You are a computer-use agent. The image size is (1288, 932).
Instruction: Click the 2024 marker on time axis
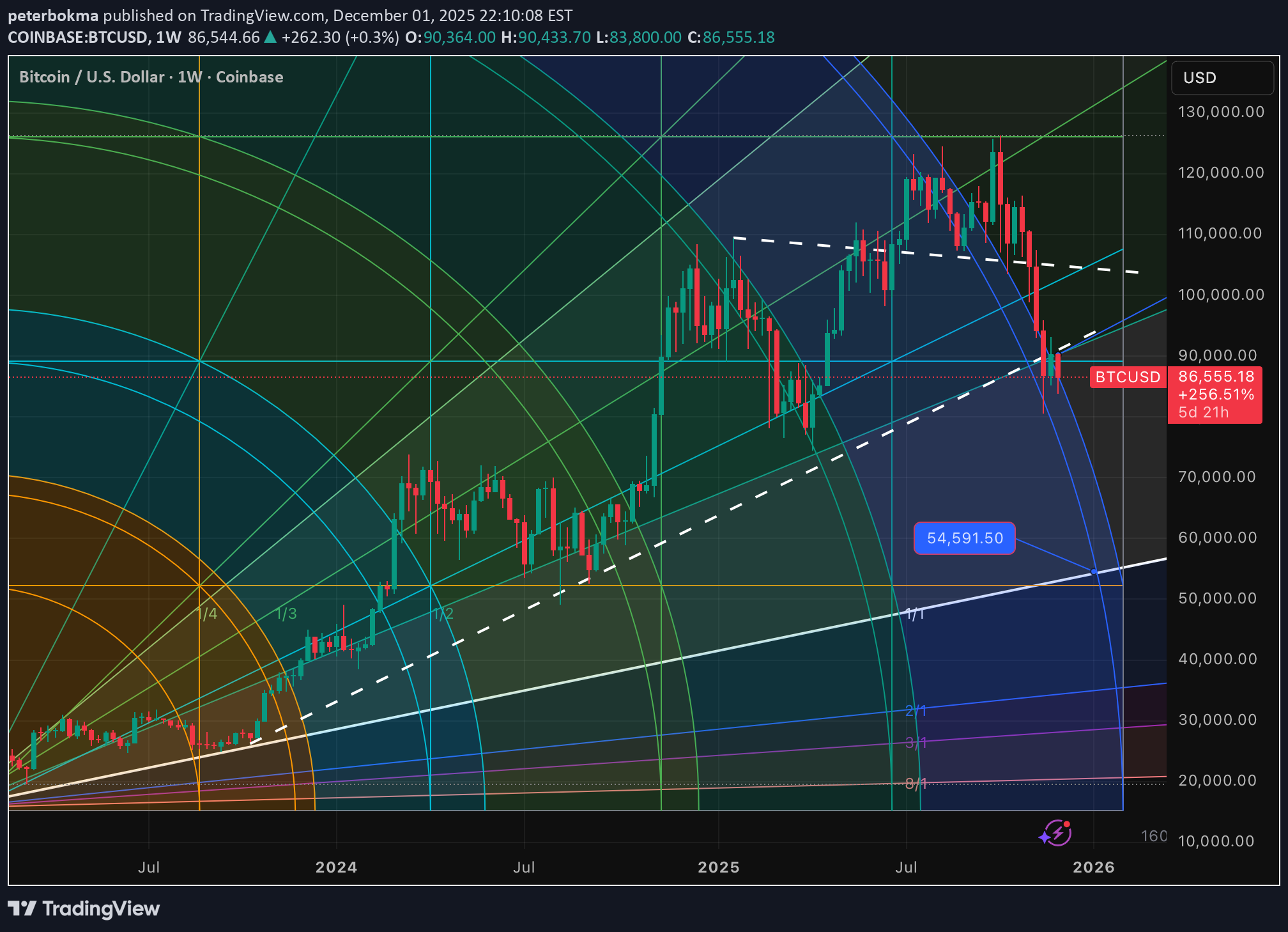336,867
